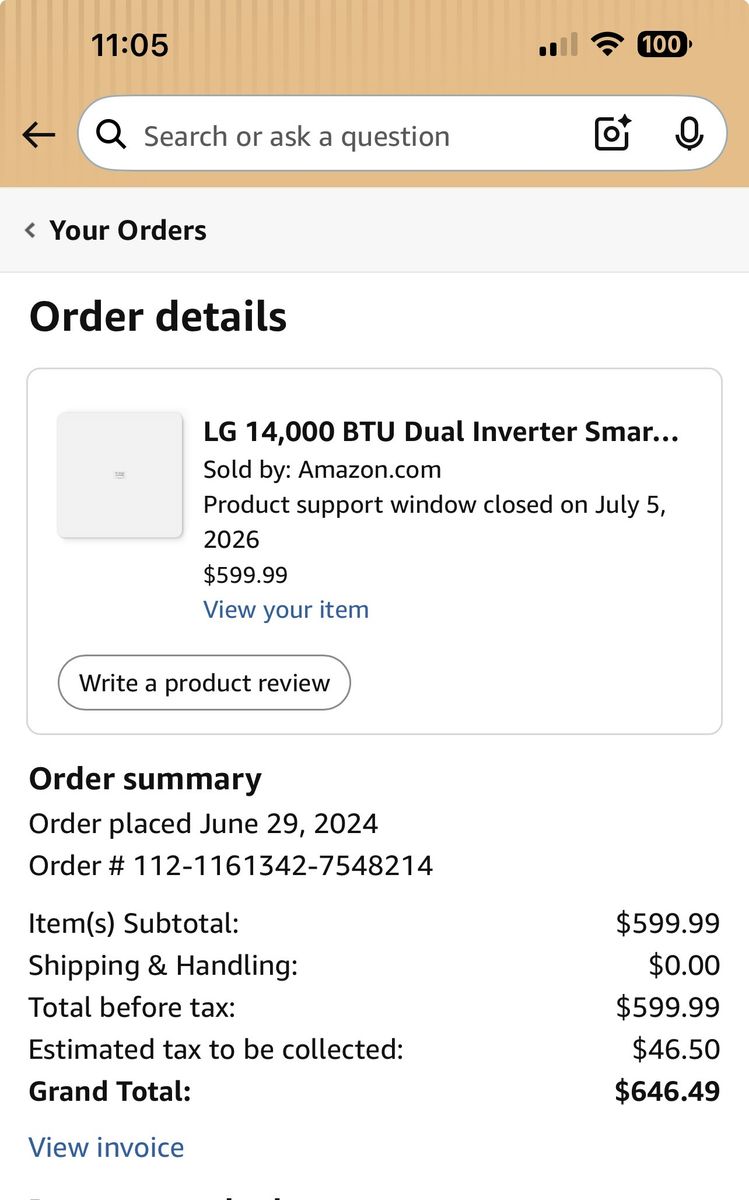Viewport: 749px width, 1200px height.
Task: Tap the Wi-Fi status icon
Action: 607,44
